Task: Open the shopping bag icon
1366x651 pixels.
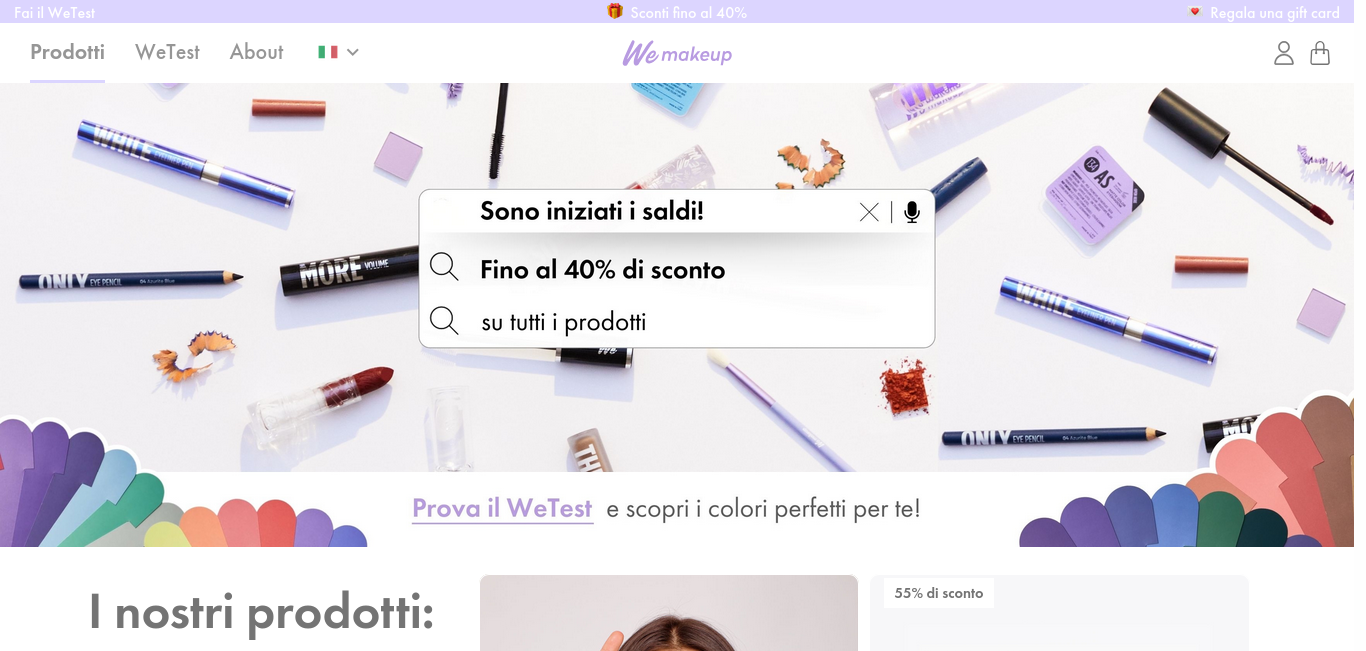Action: (1320, 53)
